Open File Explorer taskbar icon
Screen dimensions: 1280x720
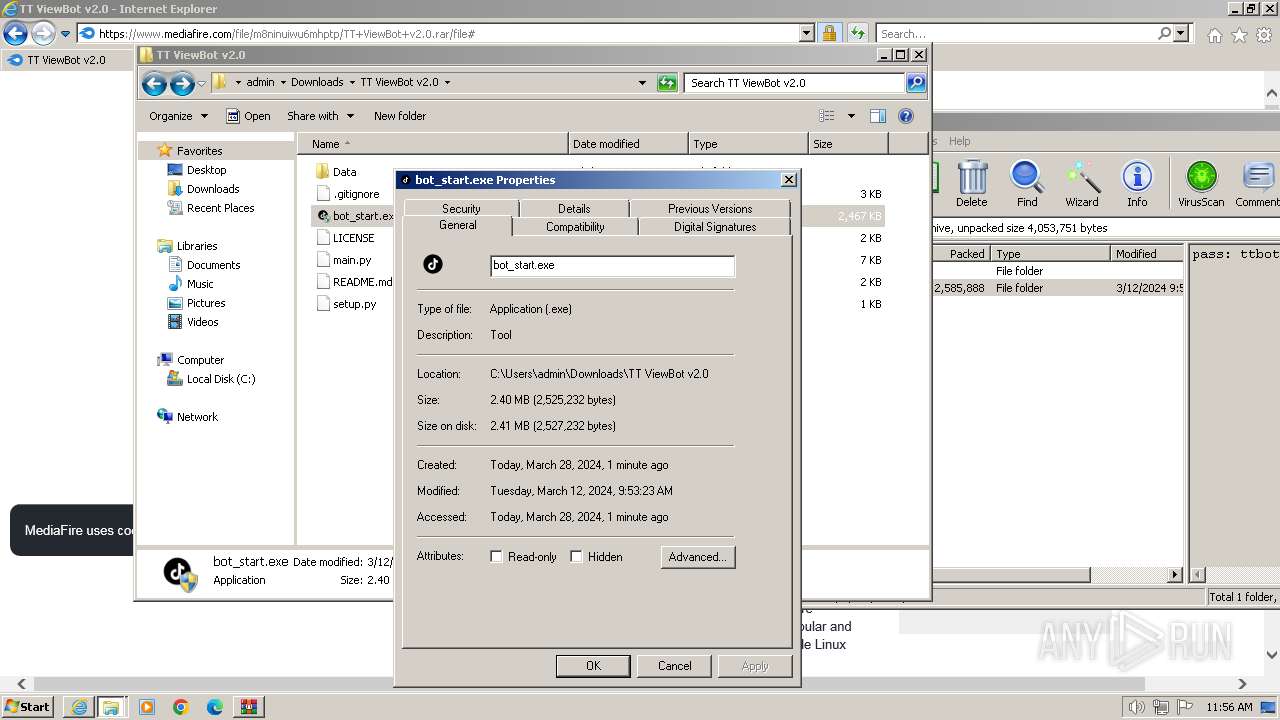[110, 707]
